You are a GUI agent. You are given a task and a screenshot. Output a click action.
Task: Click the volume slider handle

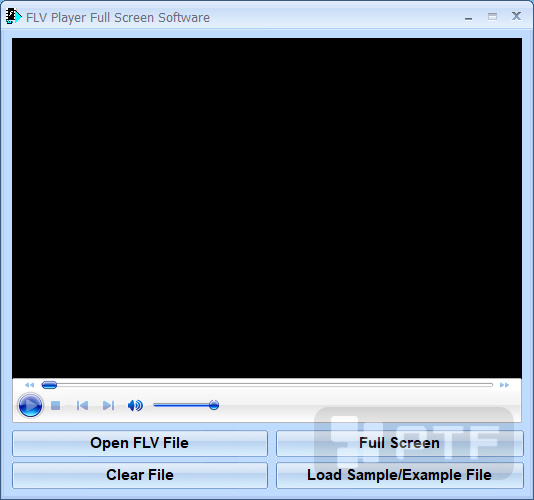(214, 405)
